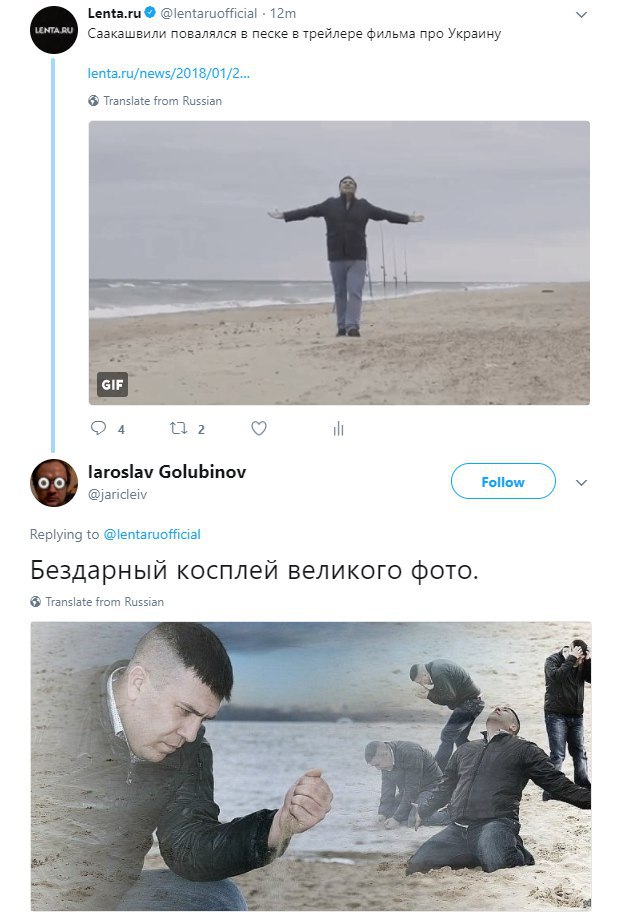Open the @lentaruofficial mention in reply line
The image size is (618, 921).
152,534
